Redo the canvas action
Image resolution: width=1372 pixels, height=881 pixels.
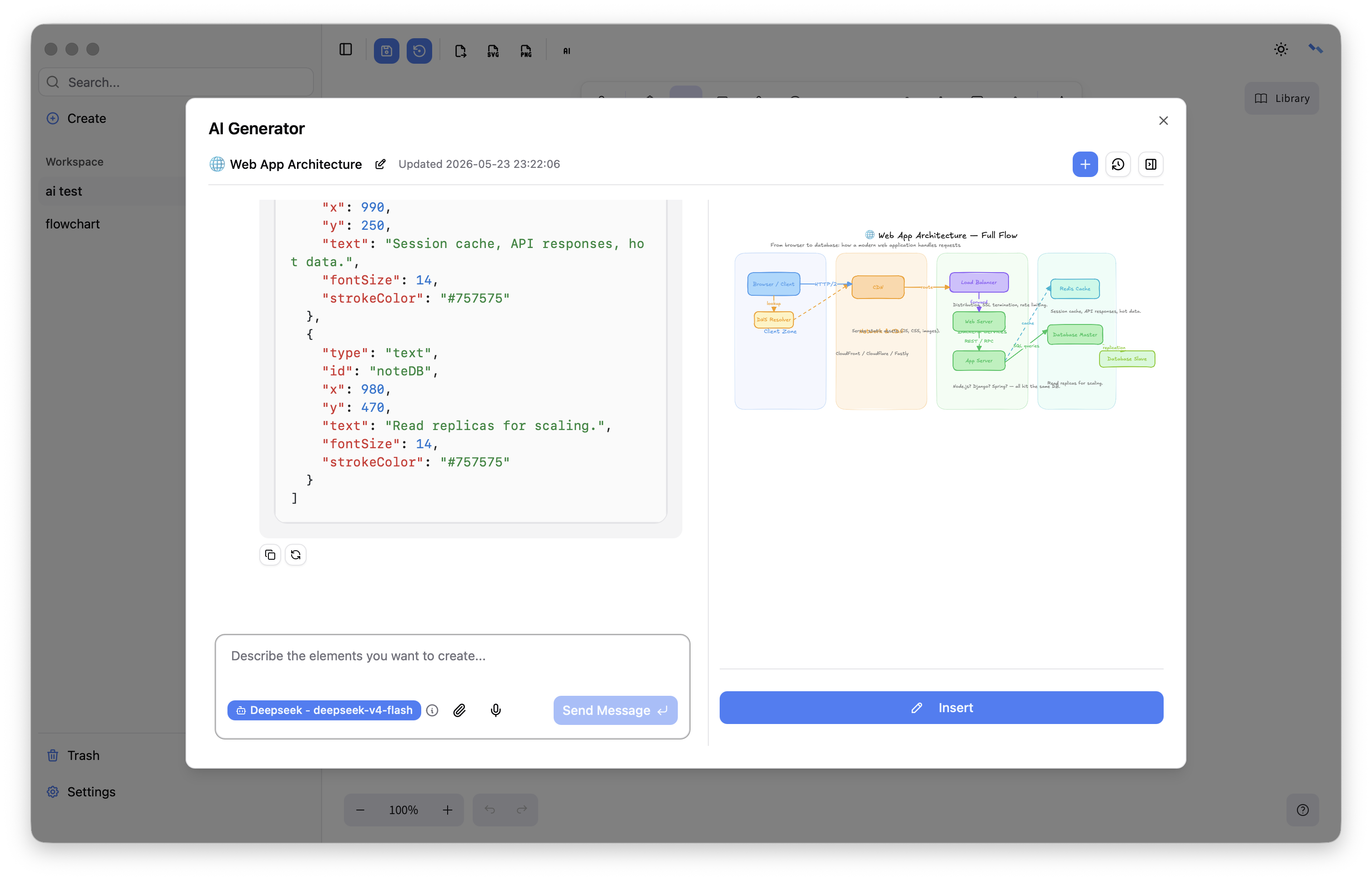click(x=522, y=810)
